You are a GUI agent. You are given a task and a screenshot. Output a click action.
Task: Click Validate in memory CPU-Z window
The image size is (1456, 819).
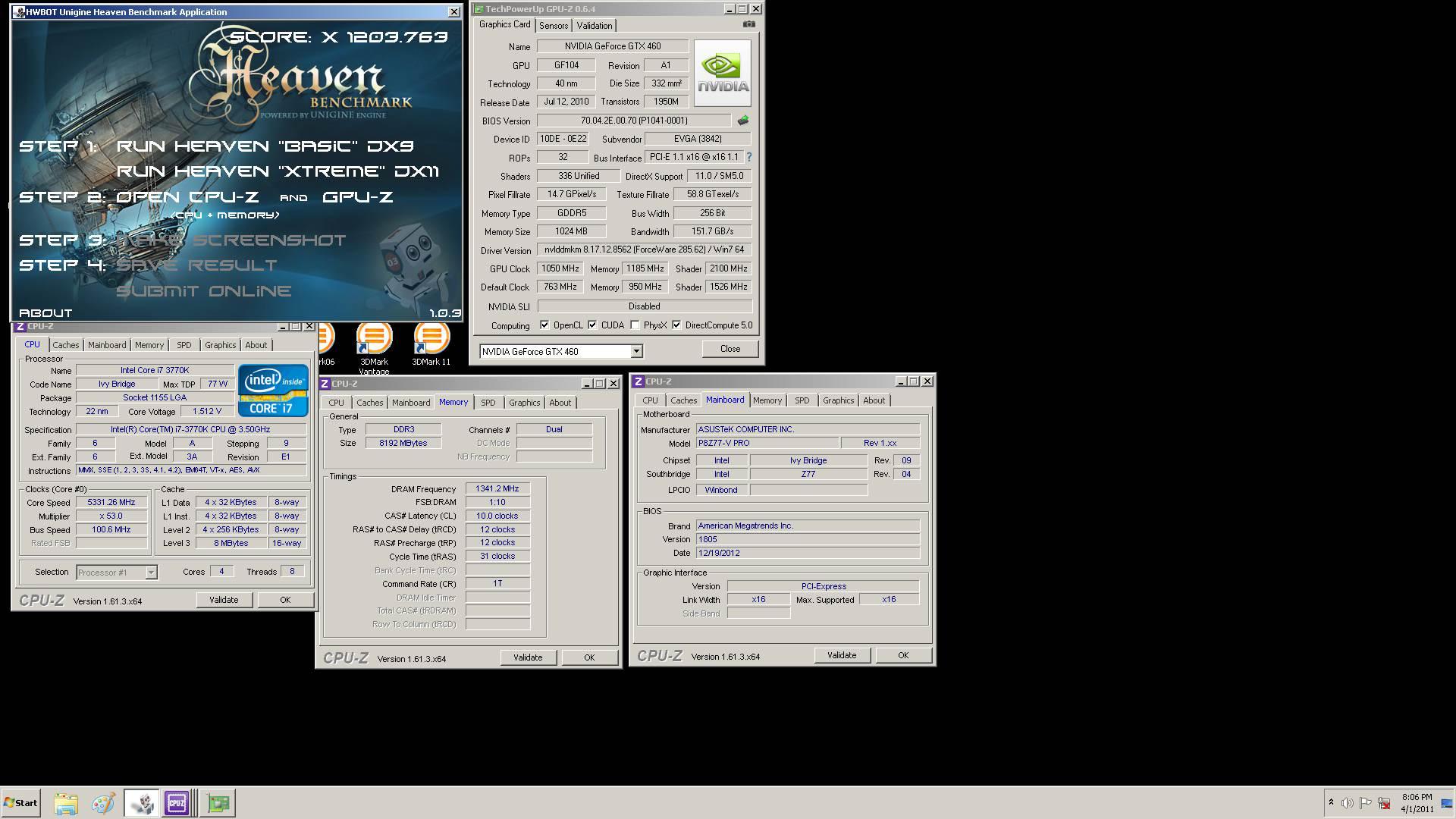coord(528,657)
